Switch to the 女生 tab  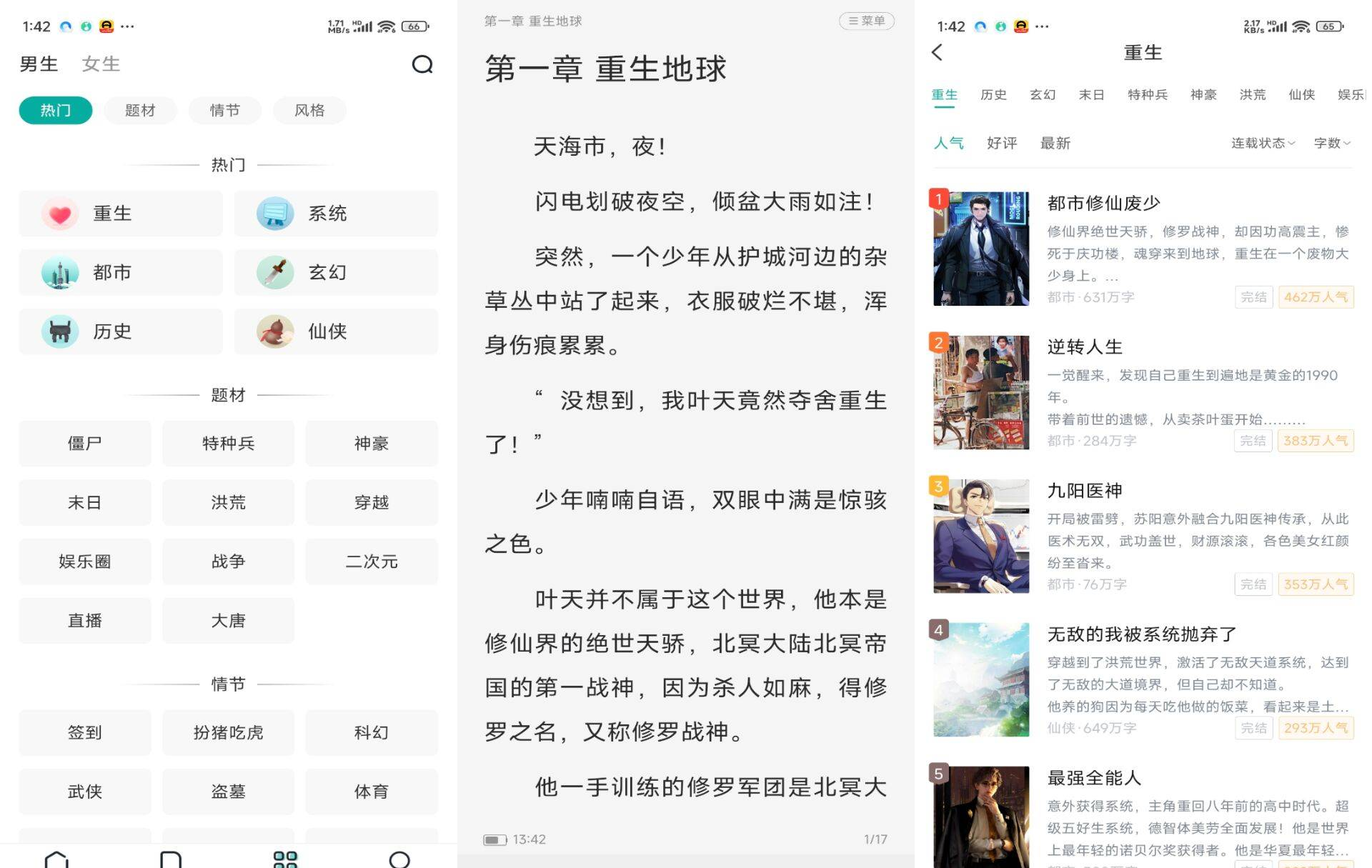pos(101,64)
